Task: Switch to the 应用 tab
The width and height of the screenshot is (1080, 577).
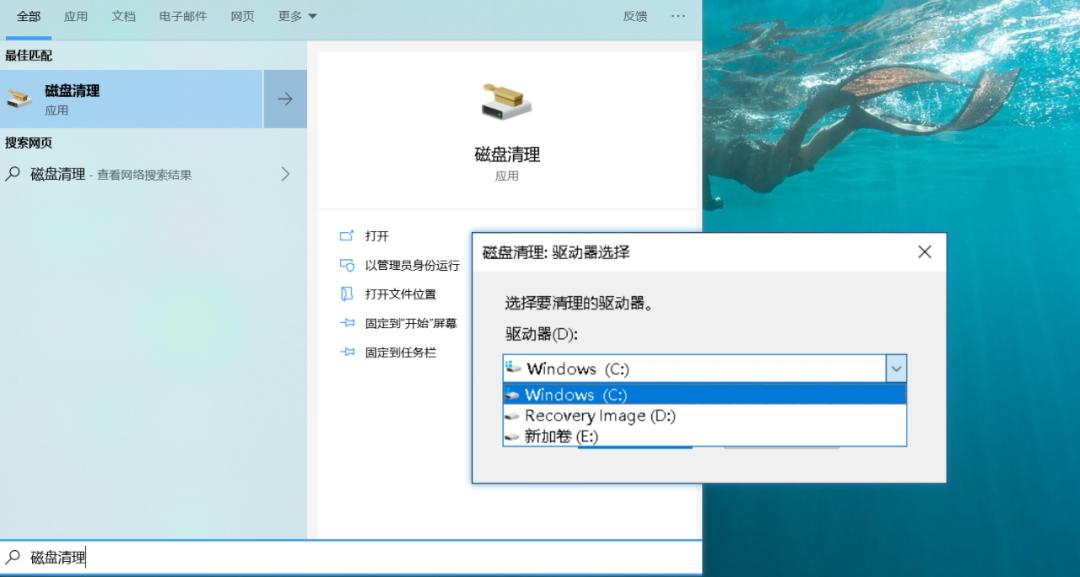Action: 76,16
